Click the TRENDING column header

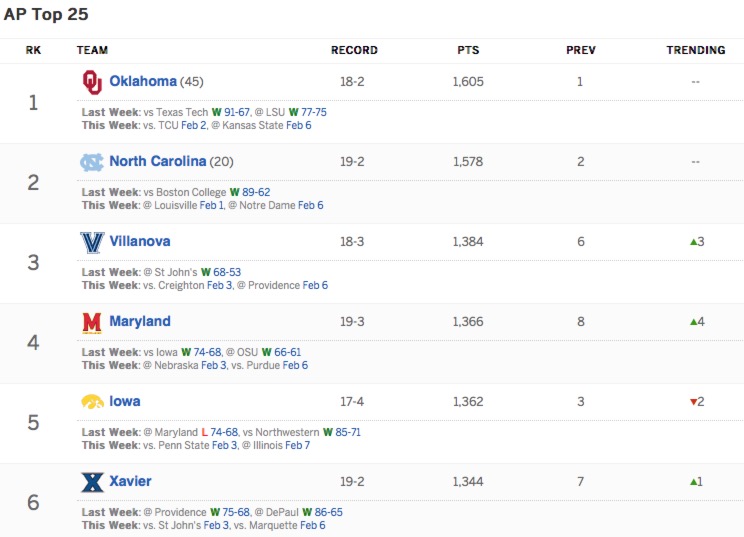(696, 50)
